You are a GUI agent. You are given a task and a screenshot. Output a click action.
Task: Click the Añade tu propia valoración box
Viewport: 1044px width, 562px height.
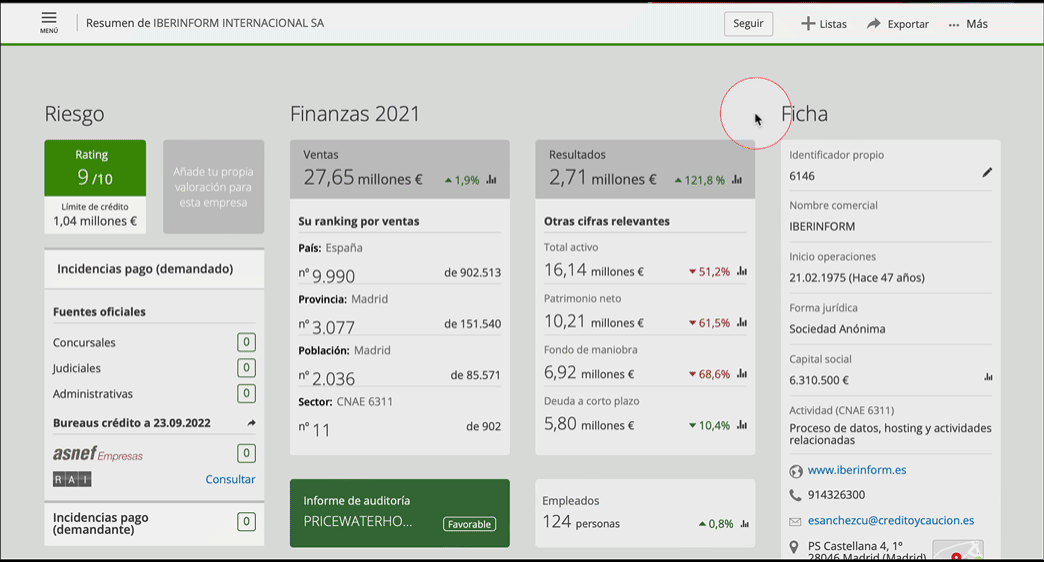pyautogui.click(x=214, y=186)
